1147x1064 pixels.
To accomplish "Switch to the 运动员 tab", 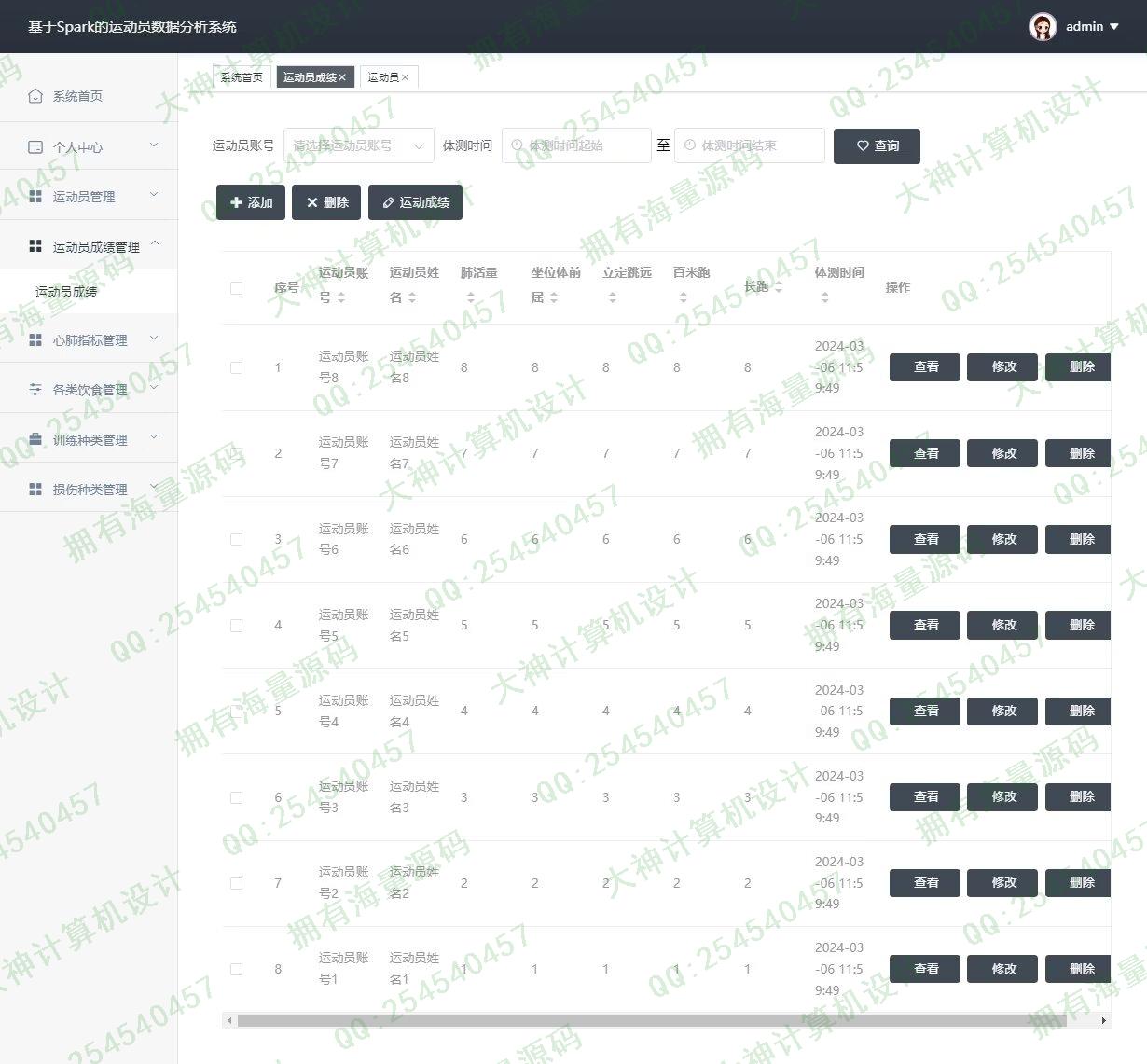I will click(x=388, y=77).
